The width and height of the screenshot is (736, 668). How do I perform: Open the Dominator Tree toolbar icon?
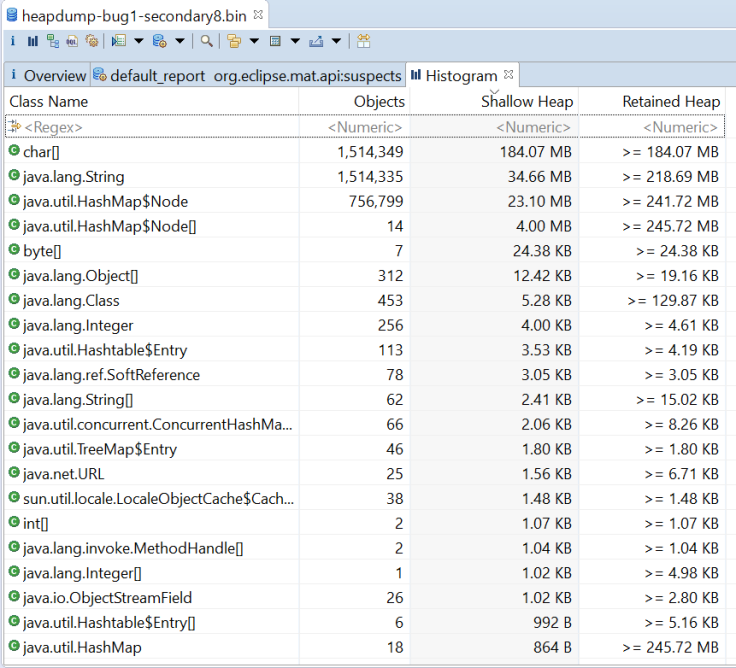53,41
